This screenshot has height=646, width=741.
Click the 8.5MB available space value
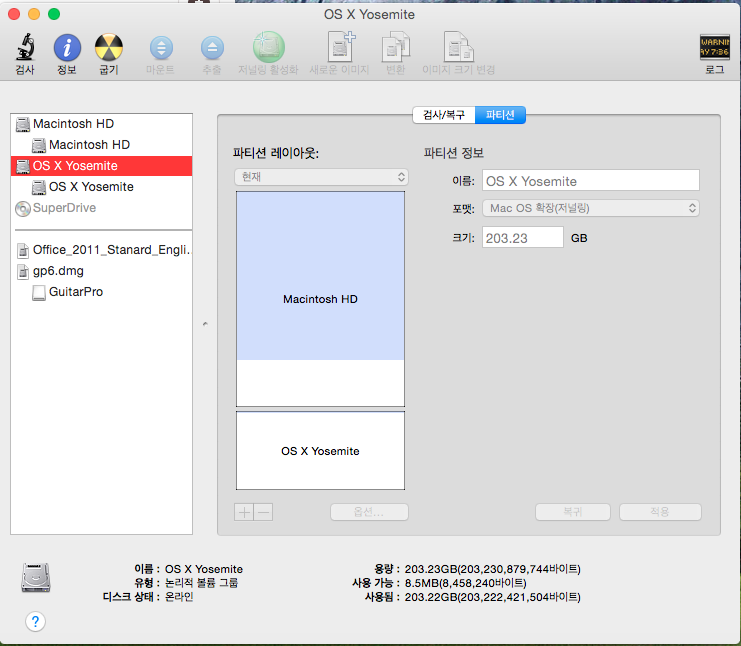click(x=465, y=583)
